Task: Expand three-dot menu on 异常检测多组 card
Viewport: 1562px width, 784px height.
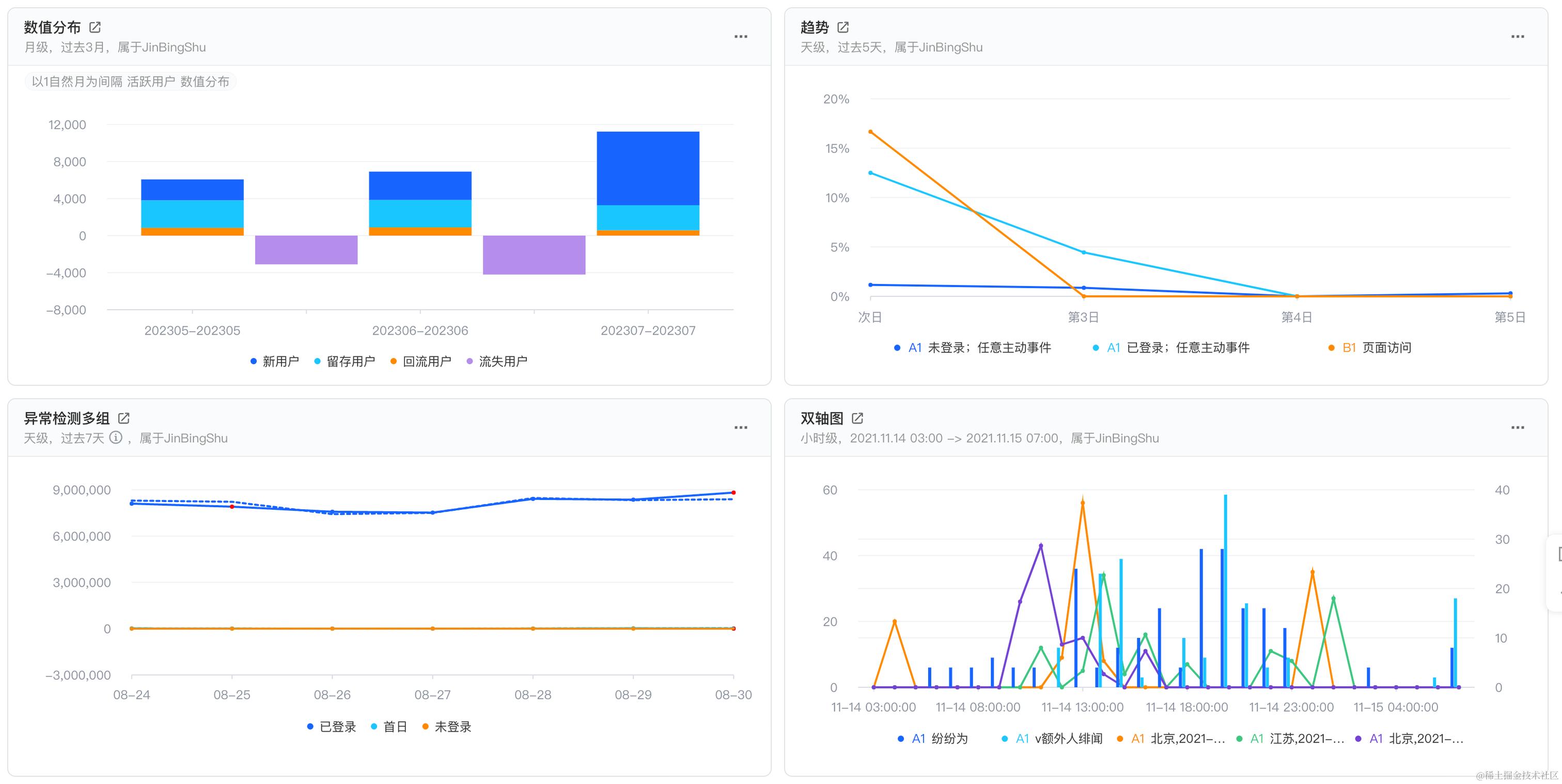Action: point(740,428)
